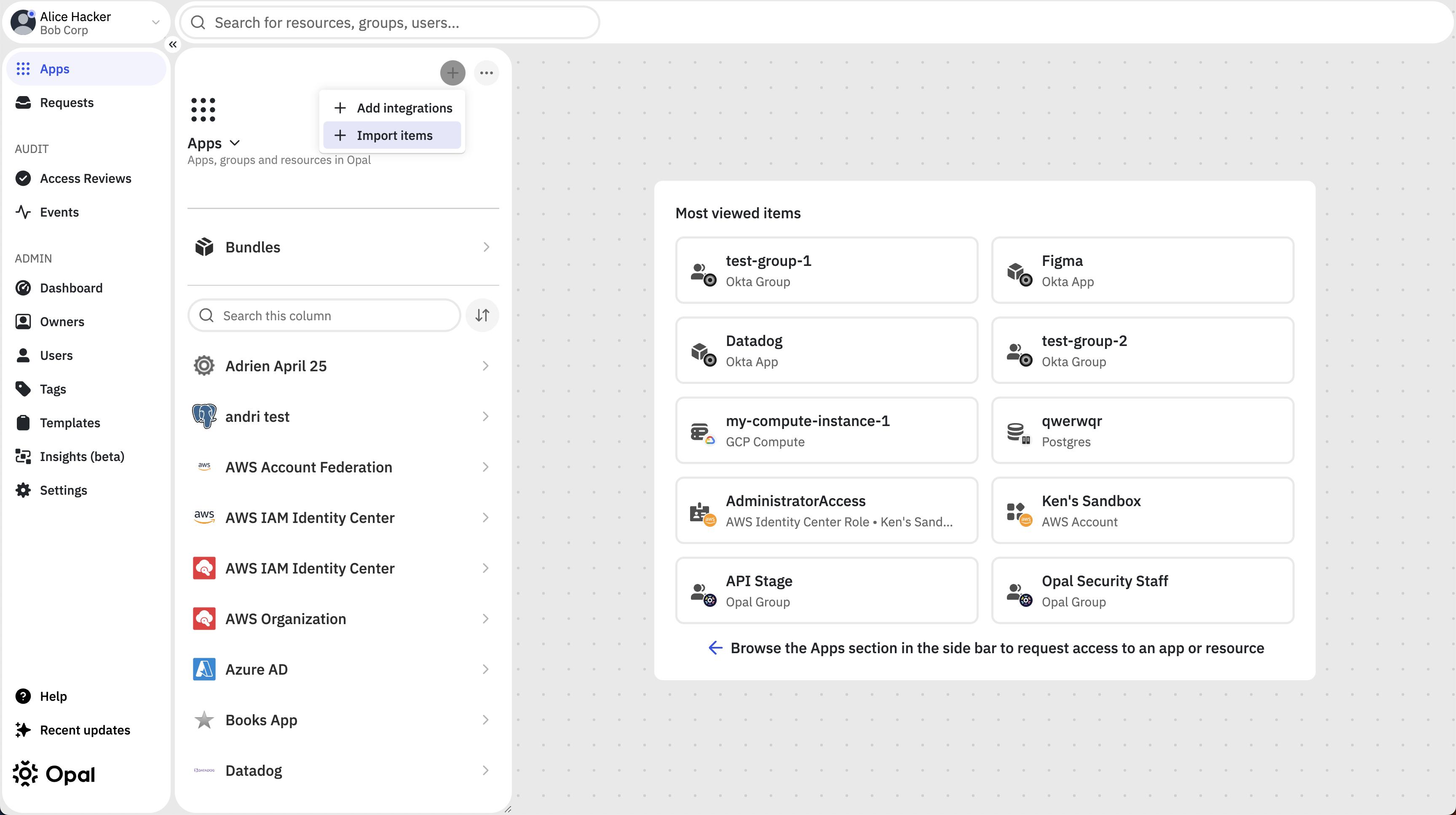Viewport: 1456px width, 815px height.
Task: Click the Azure AD logo icon
Action: (204, 669)
